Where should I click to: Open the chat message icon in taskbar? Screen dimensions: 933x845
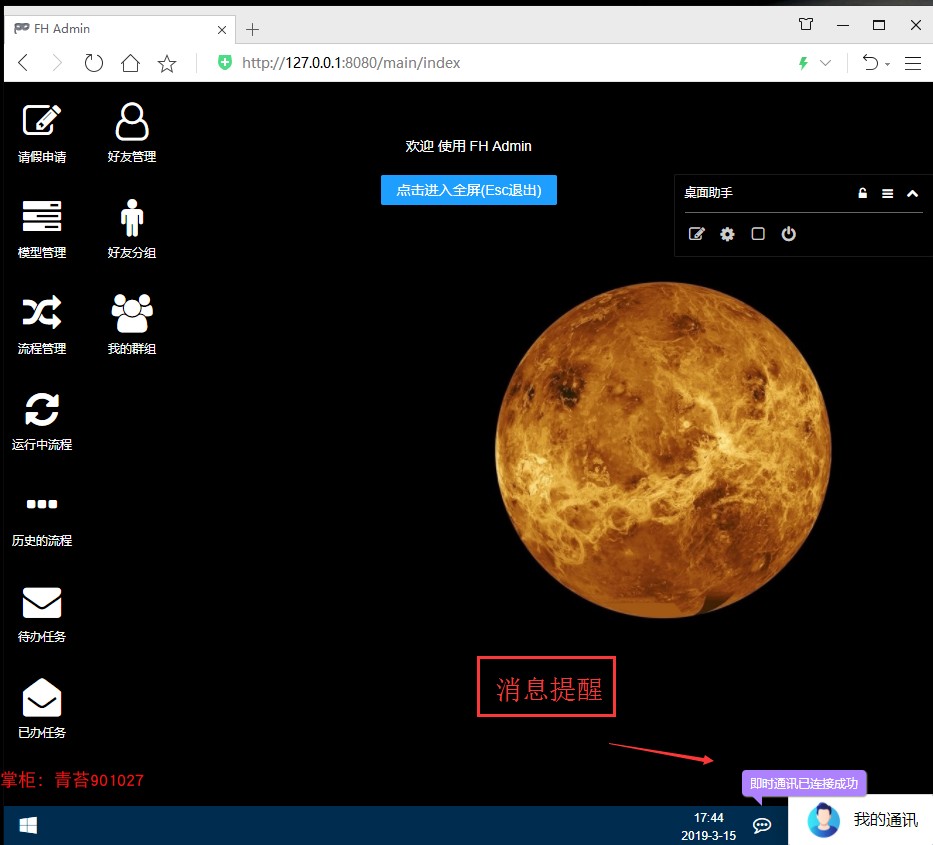tap(762, 825)
